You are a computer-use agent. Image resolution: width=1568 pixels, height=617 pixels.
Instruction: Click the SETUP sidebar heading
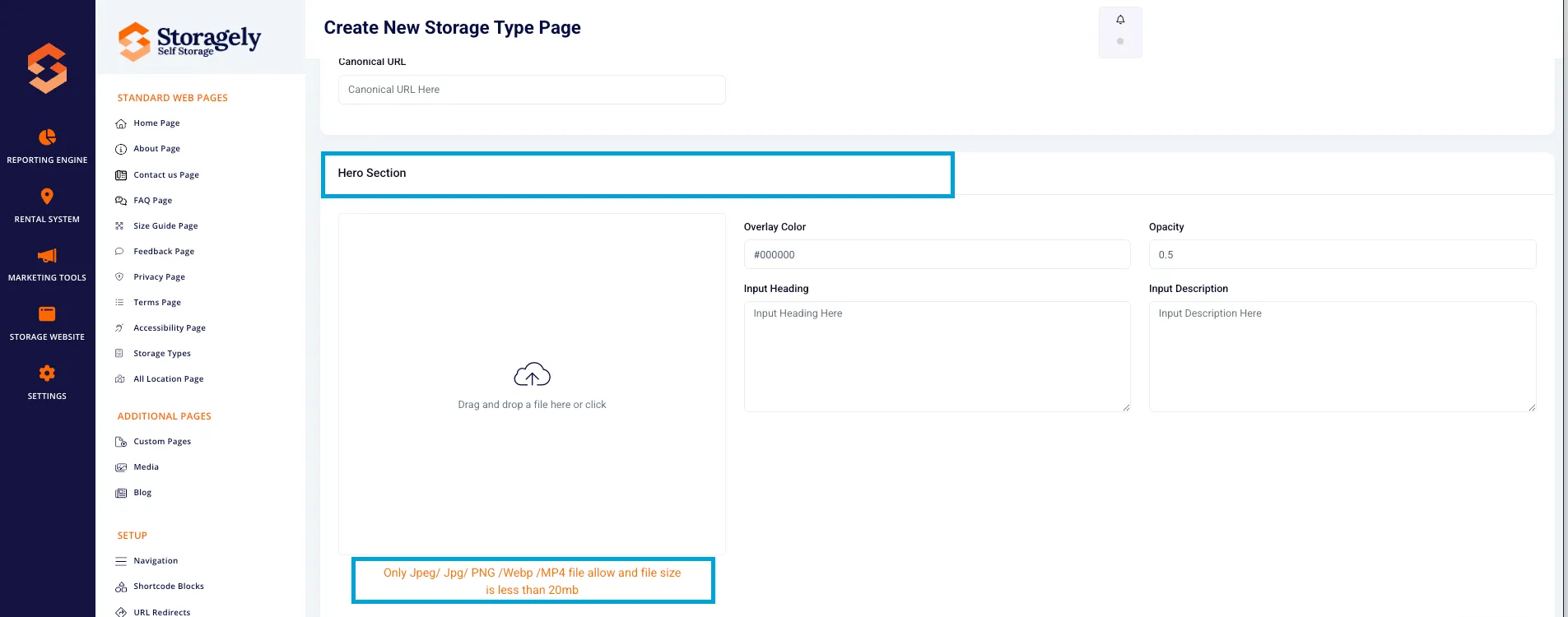pos(132,536)
